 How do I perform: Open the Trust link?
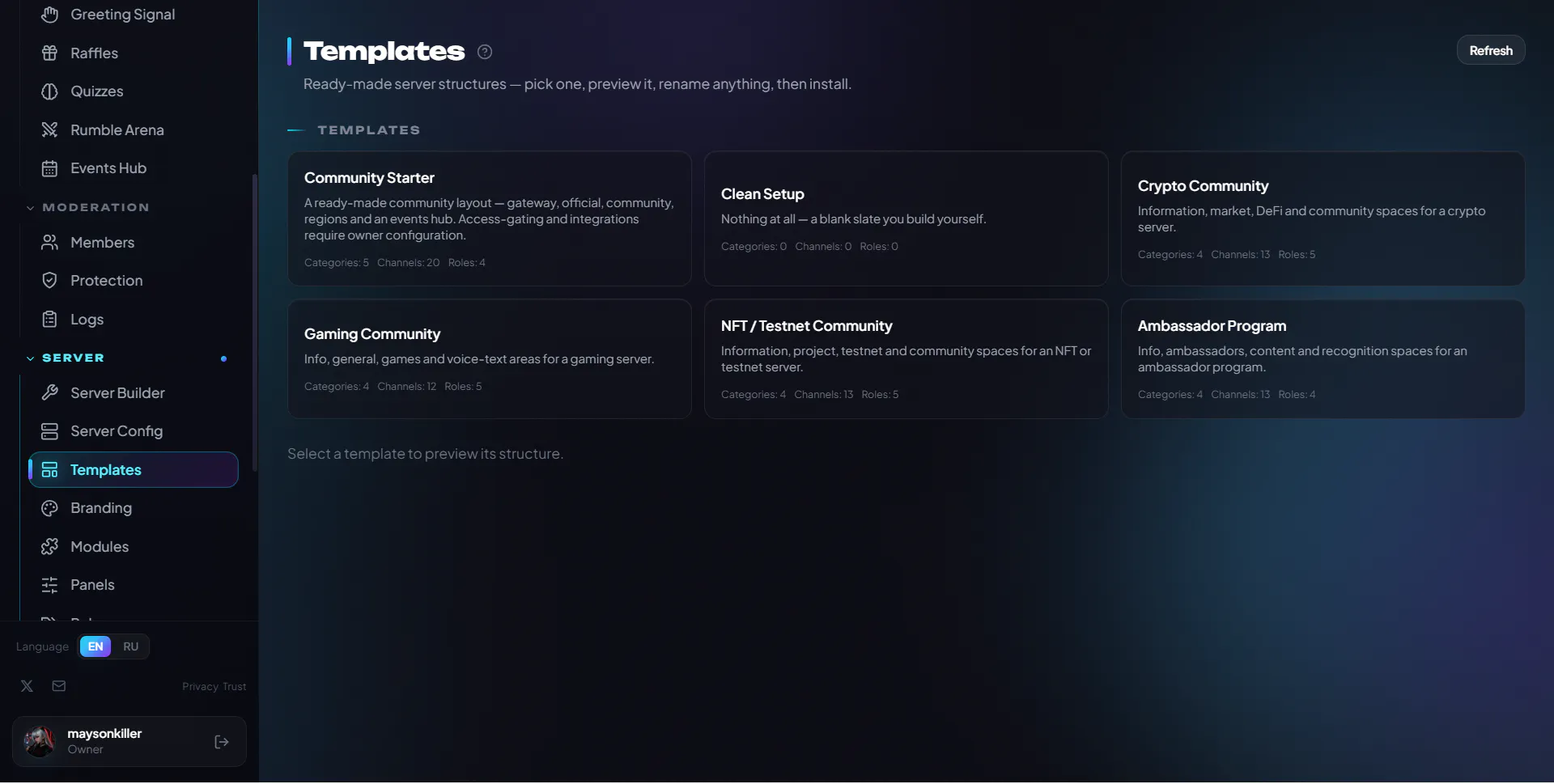(x=235, y=687)
